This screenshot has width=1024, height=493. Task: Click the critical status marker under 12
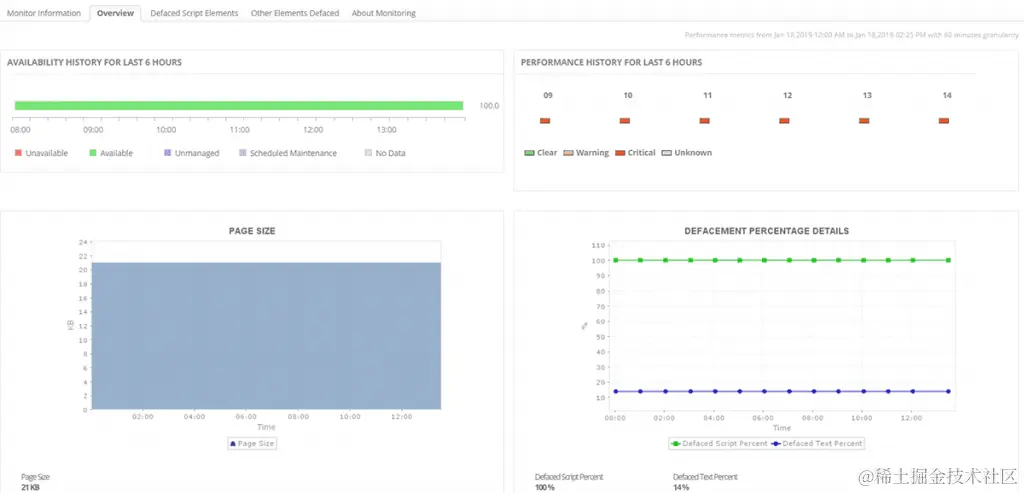click(x=784, y=121)
